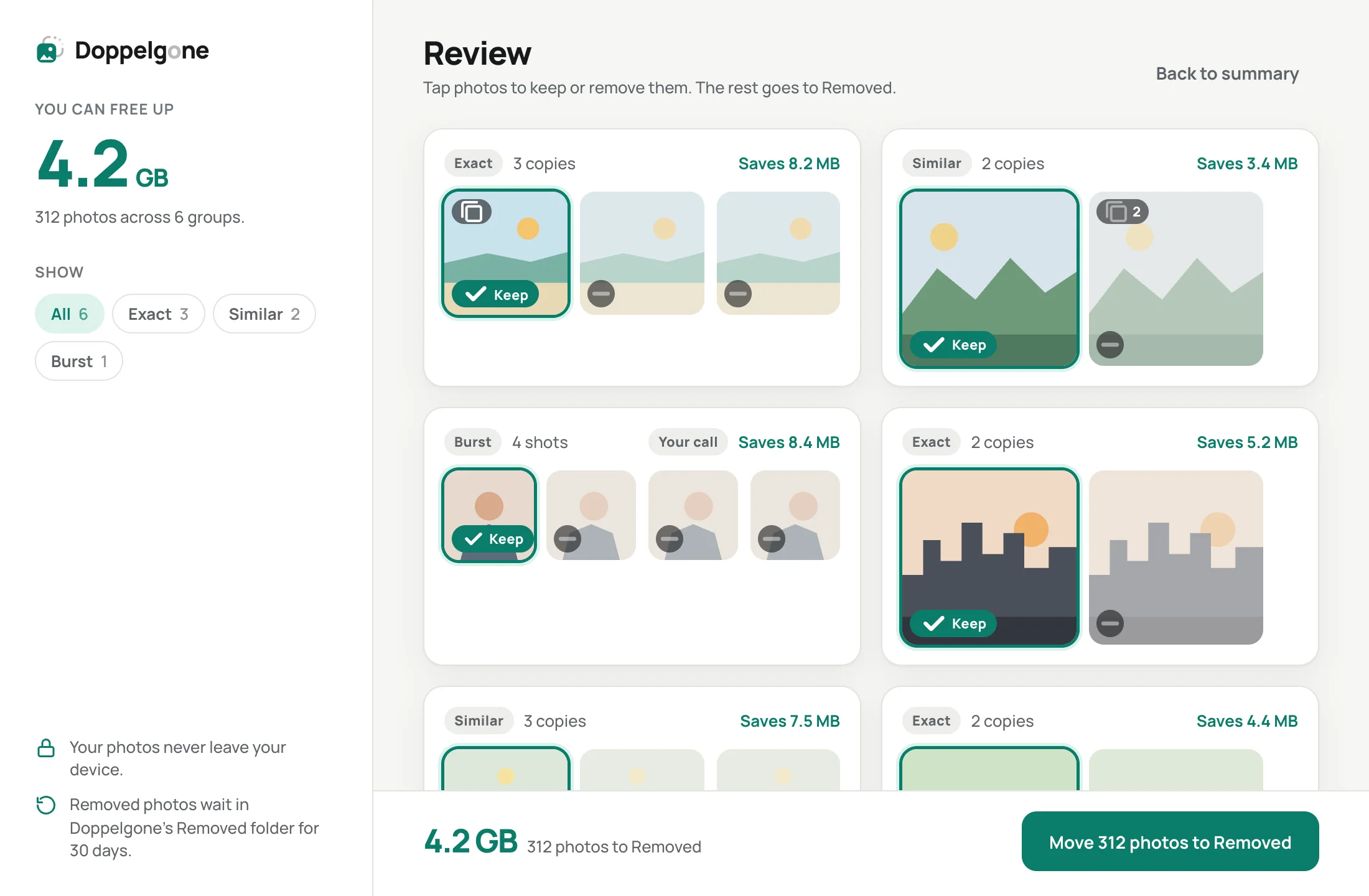The height and width of the screenshot is (896, 1369).
Task: Click Saves 3.4 MB label
Action: point(1247,163)
